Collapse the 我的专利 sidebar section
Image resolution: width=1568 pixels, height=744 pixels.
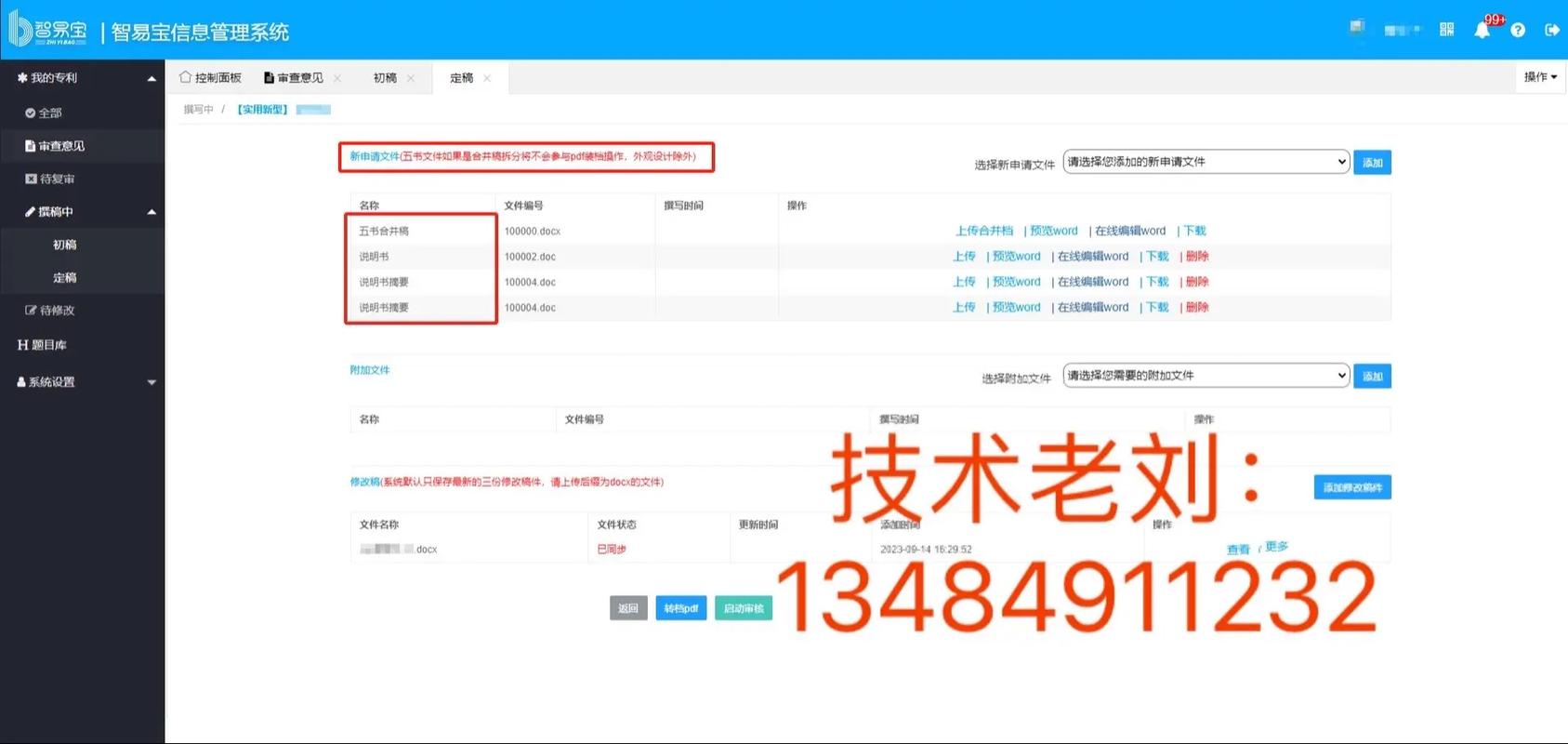point(82,78)
